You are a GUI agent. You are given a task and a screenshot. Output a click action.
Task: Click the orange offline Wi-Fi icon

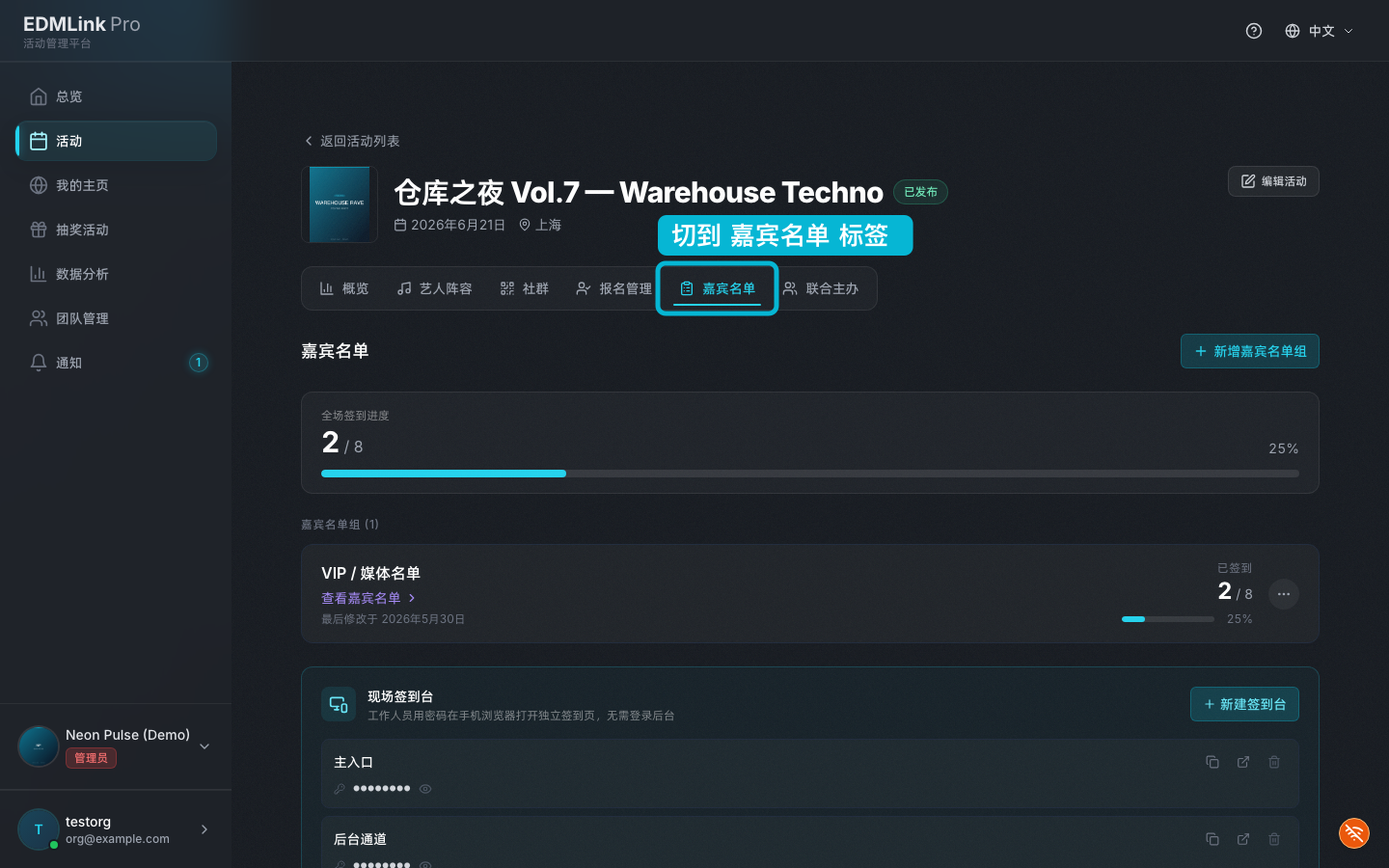pos(1354,833)
